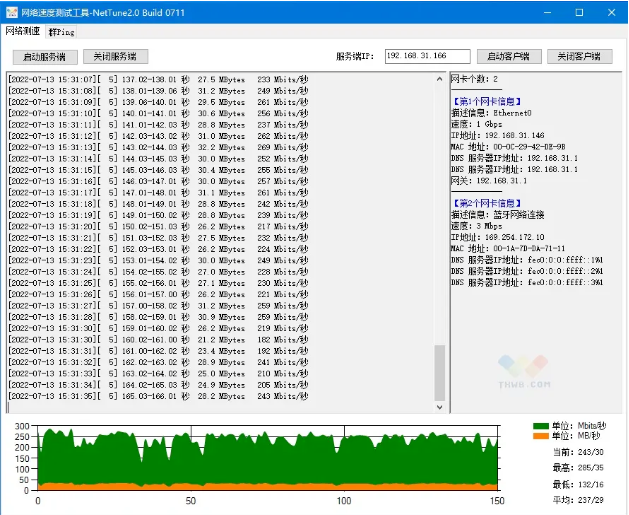
Task: Click the 服务端IP: label
Action: 355,57
